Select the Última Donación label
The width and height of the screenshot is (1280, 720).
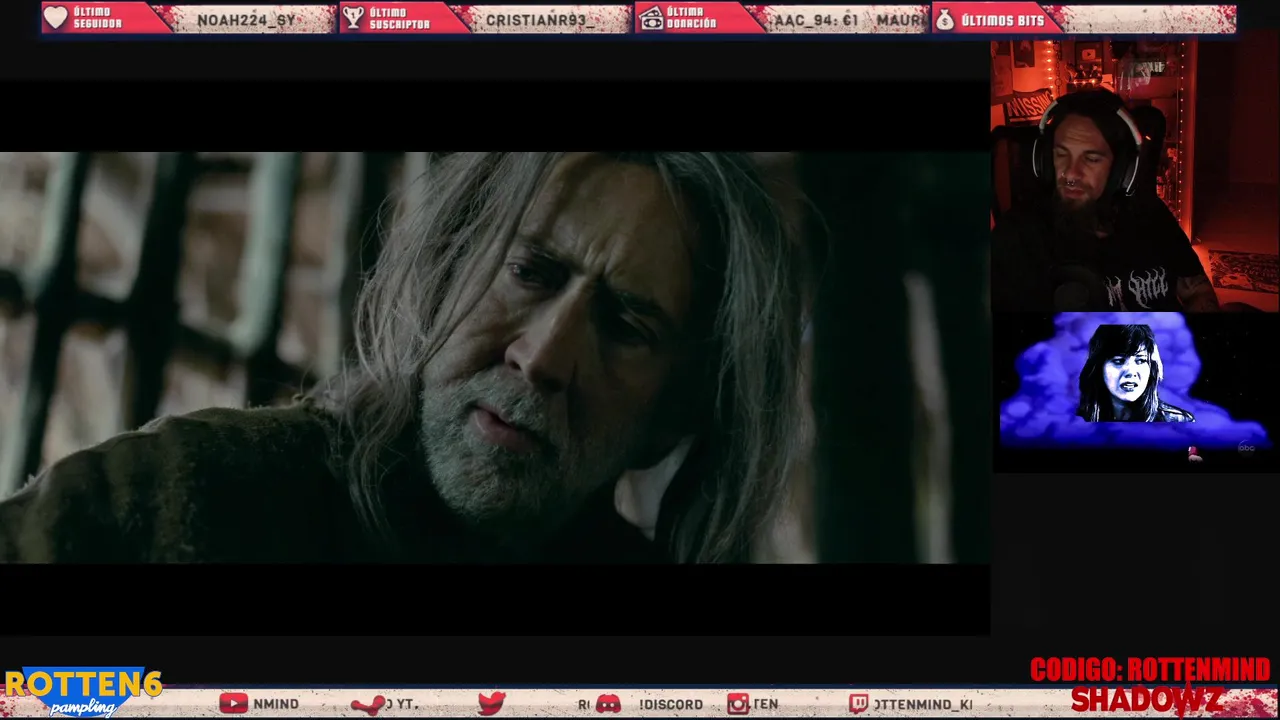coord(692,18)
